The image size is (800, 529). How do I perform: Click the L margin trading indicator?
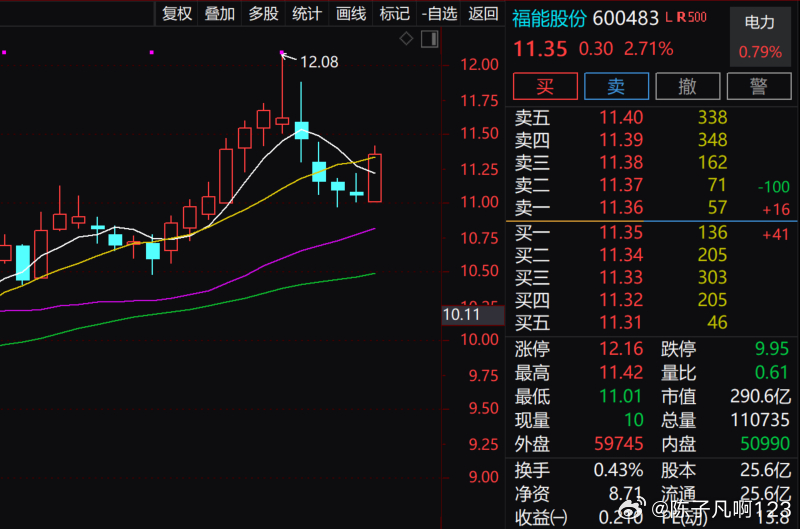(669, 17)
